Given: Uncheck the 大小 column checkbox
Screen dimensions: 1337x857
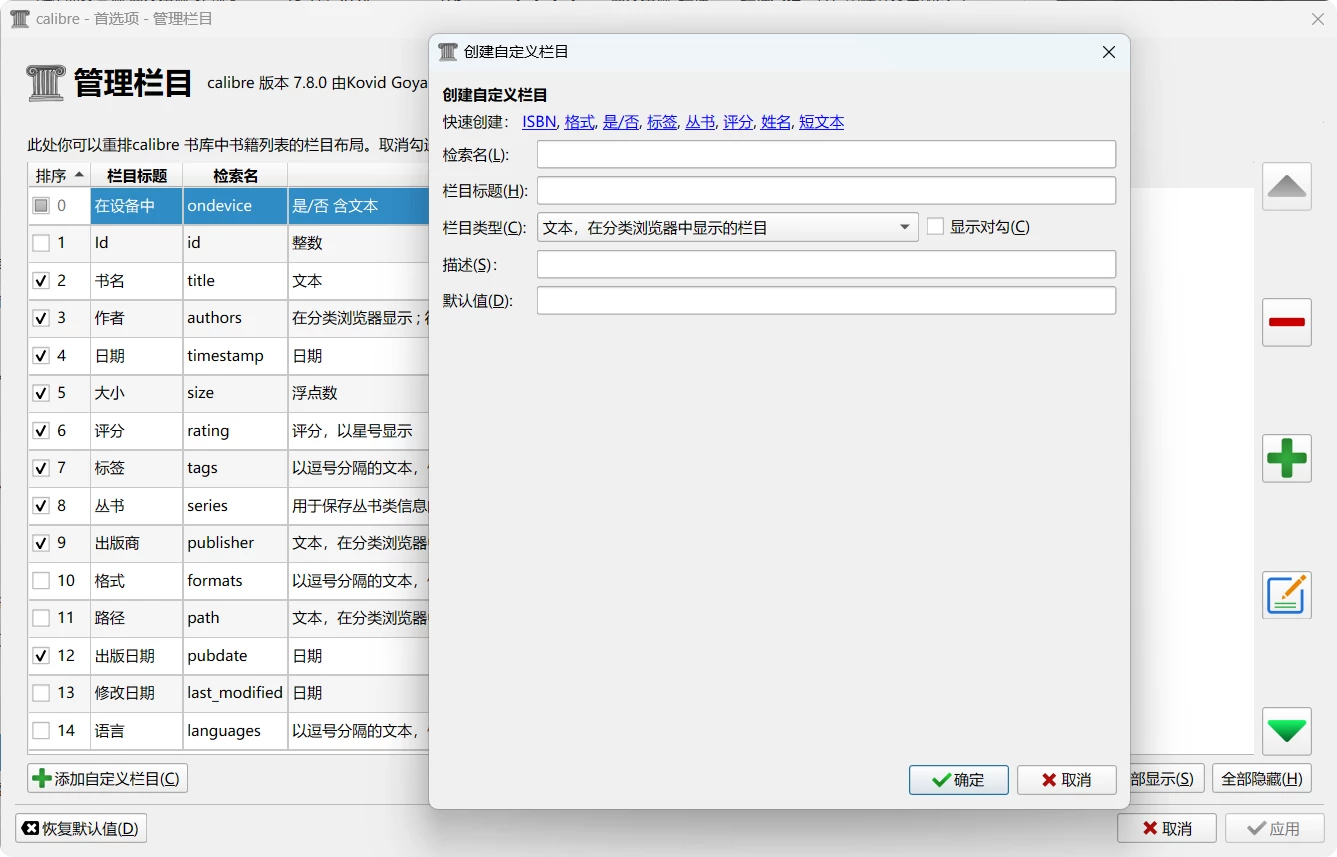Looking at the screenshot, I should pos(41,393).
